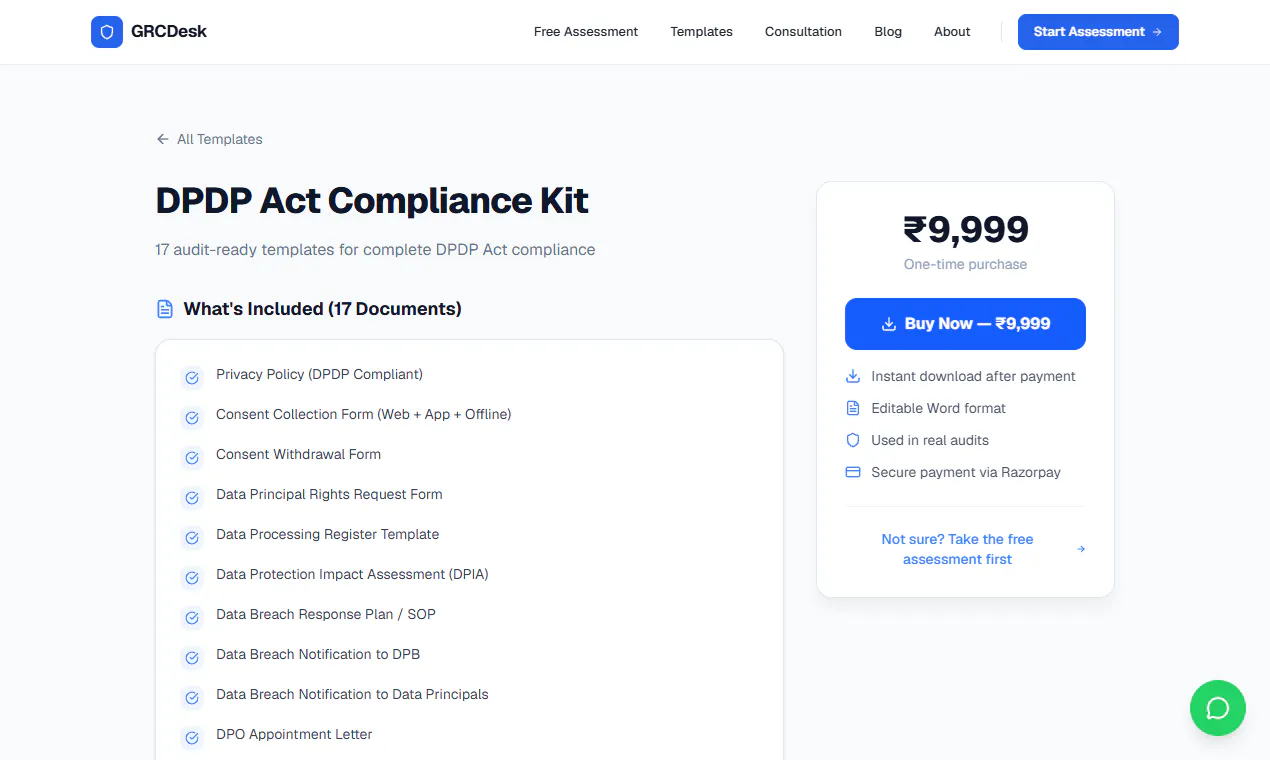Click the shield icon beside Used in real audits
The image size is (1270, 760).
[853, 440]
